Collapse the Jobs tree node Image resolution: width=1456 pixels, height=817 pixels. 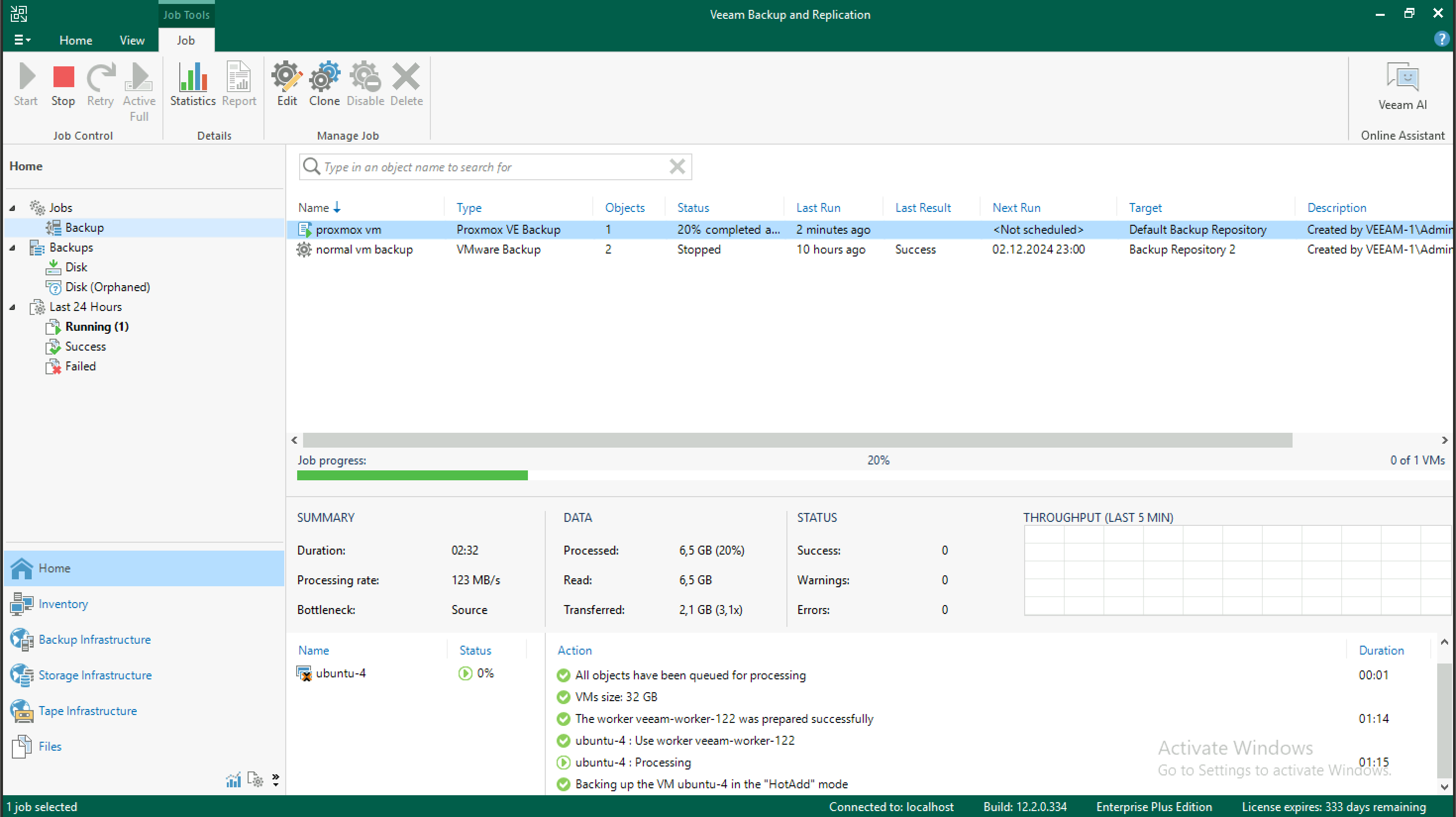pyautogui.click(x=12, y=208)
